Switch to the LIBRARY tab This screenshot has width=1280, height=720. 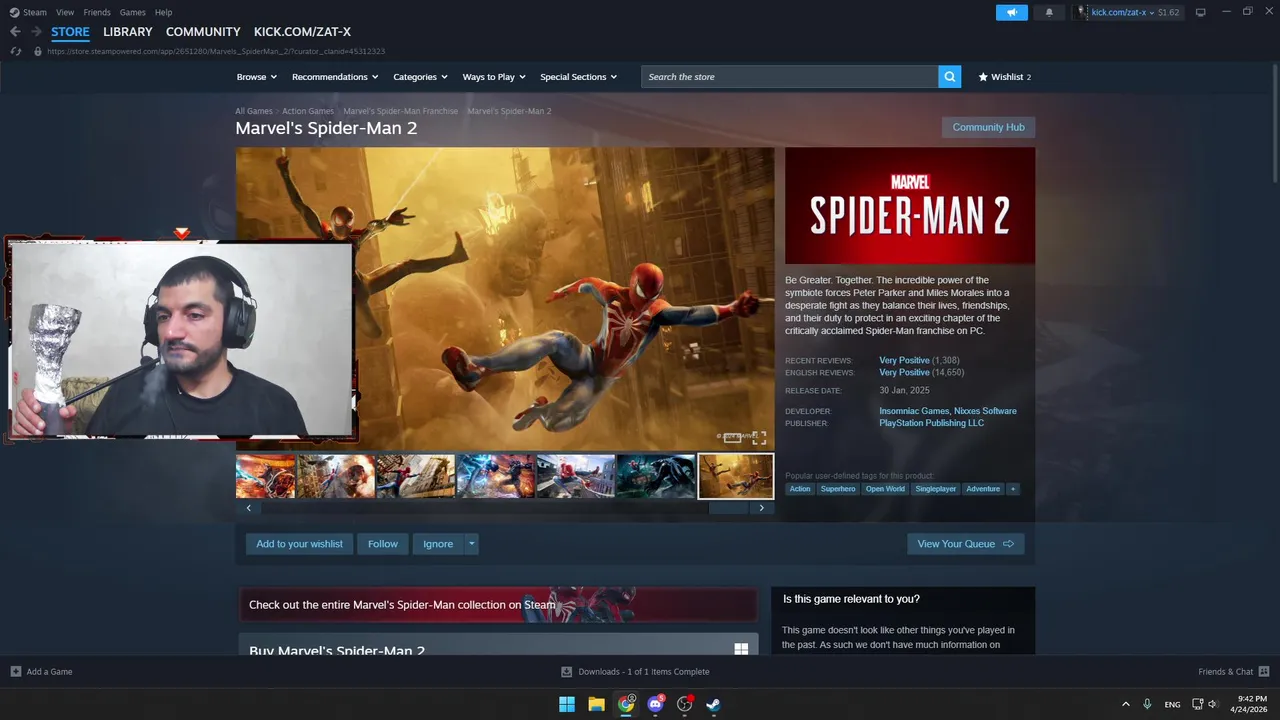(128, 32)
